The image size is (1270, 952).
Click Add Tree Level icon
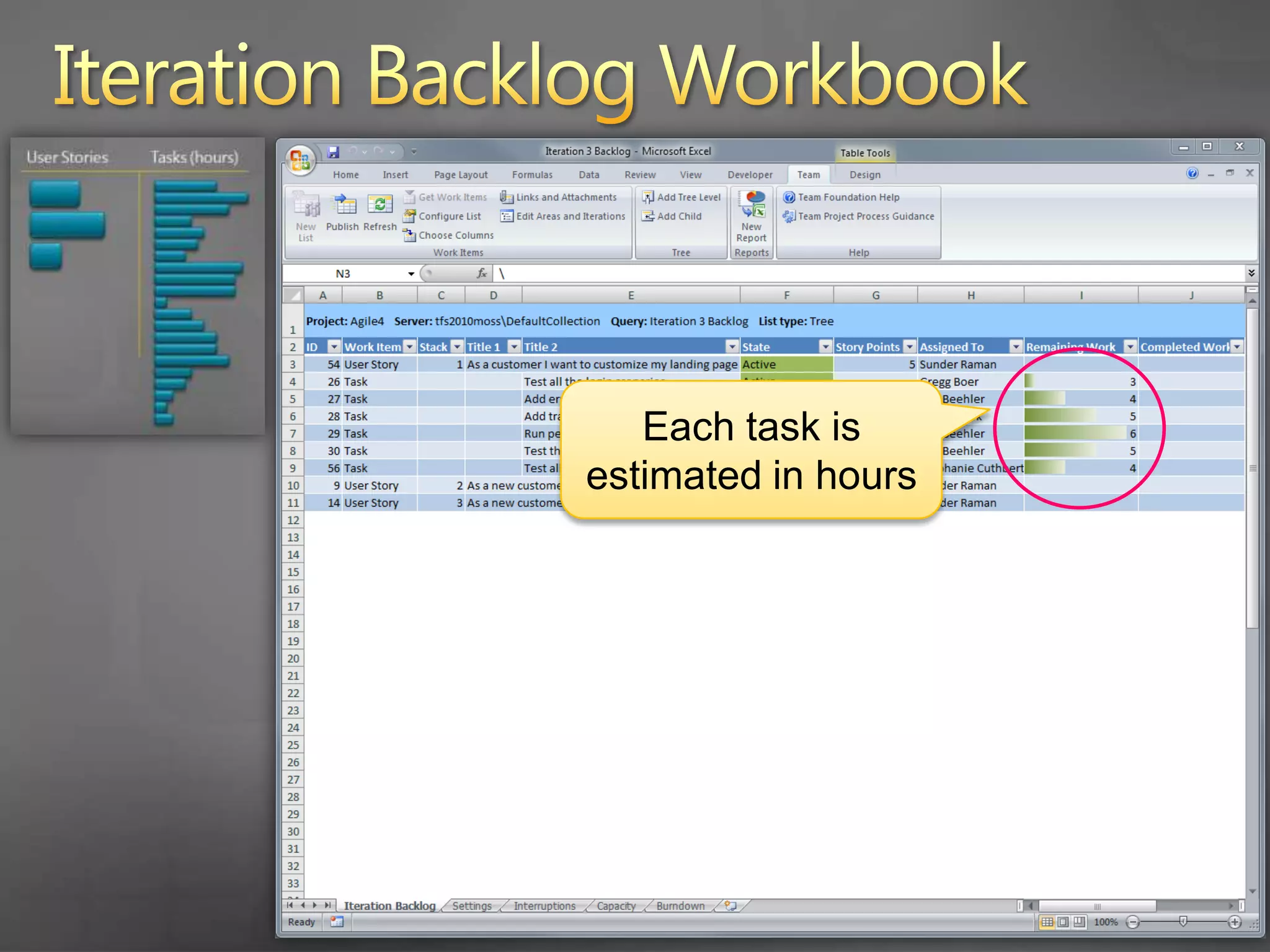click(648, 197)
